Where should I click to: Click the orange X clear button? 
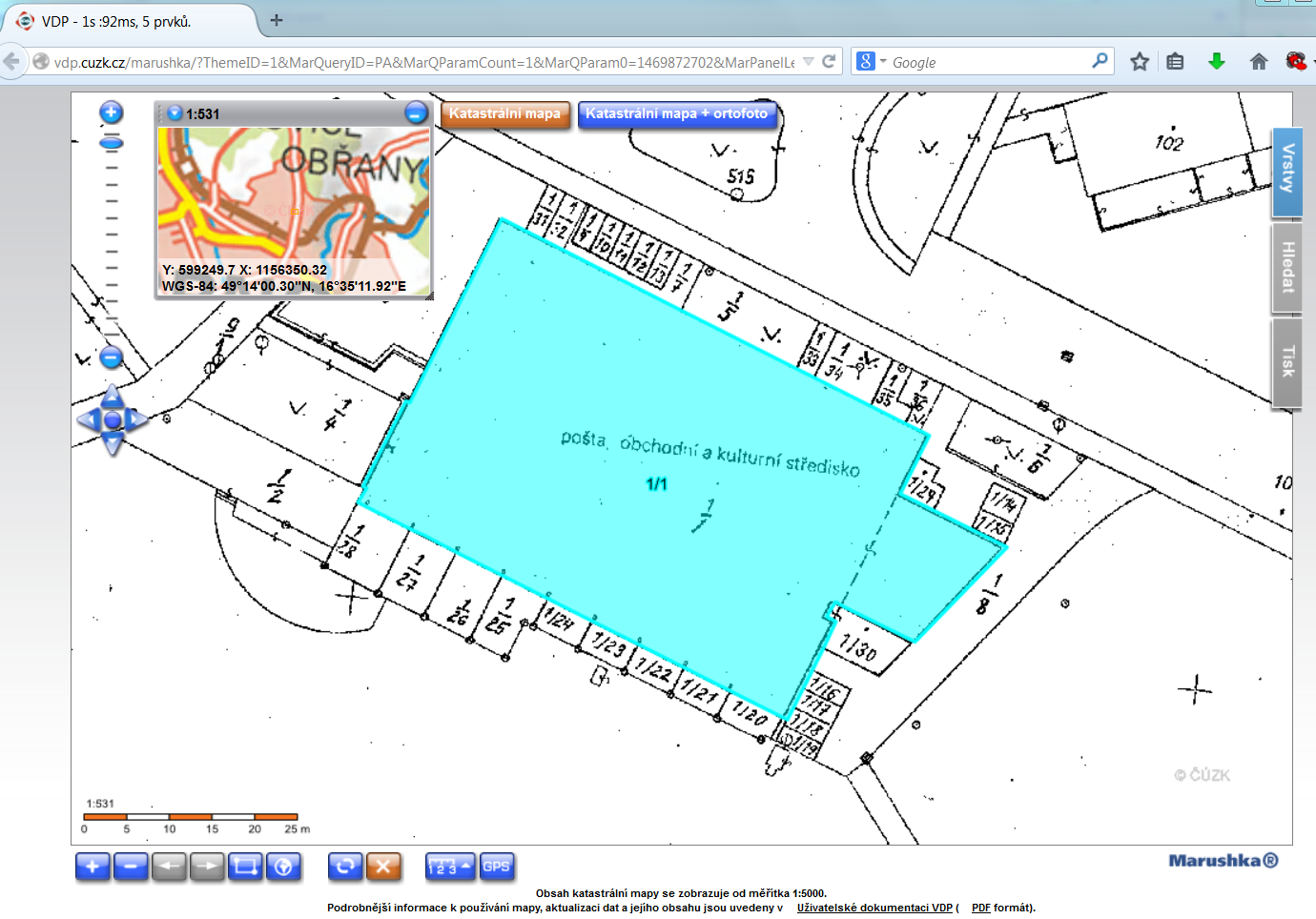point(383,867)
